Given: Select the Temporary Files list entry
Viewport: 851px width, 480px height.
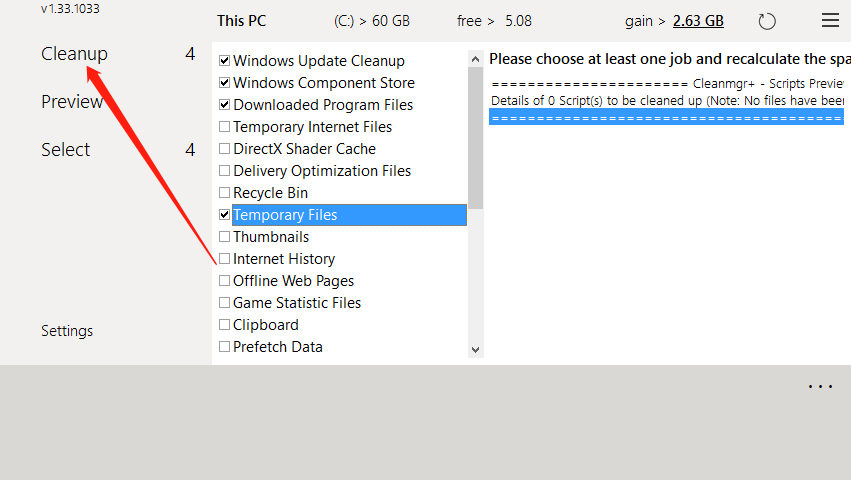Looking at the screenshot, I should (x=285, y=215).
